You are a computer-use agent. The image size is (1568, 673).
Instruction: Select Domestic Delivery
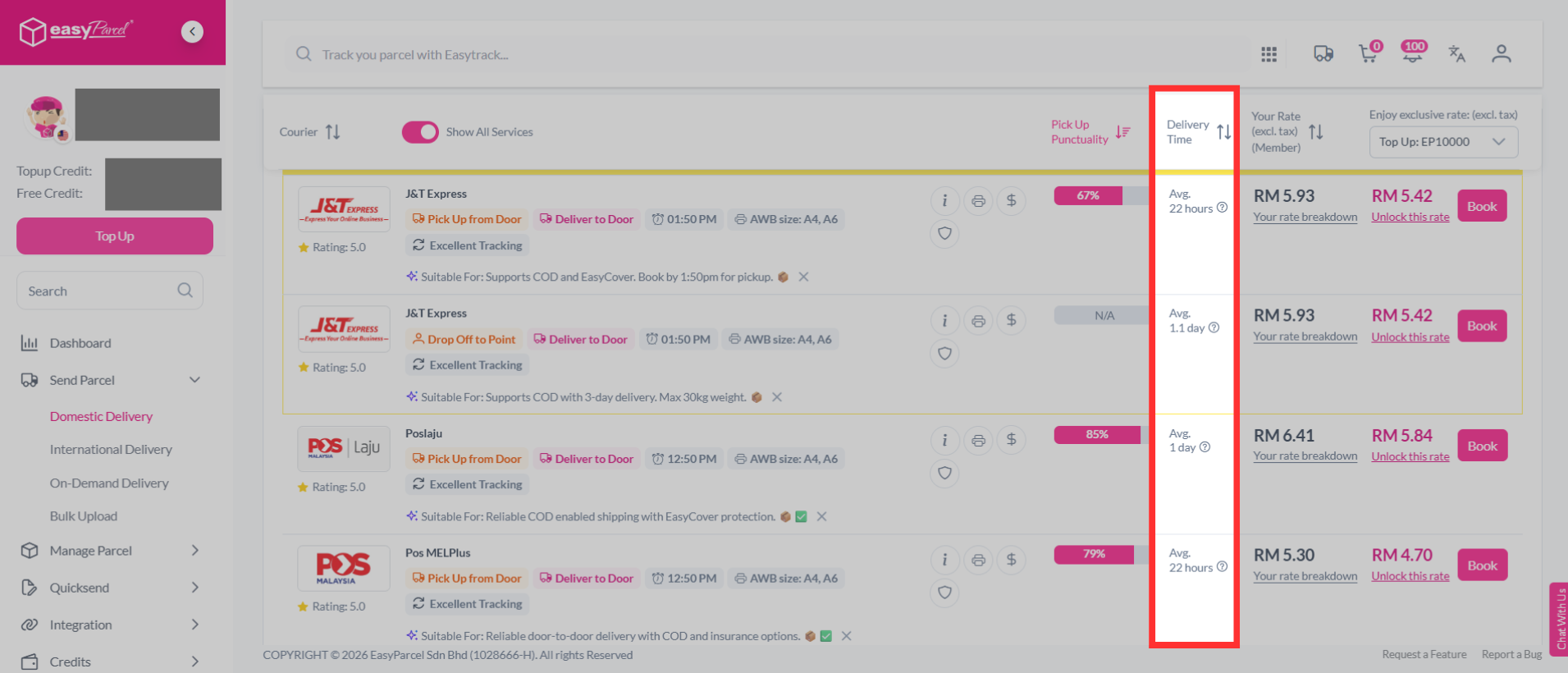(101, 416)
